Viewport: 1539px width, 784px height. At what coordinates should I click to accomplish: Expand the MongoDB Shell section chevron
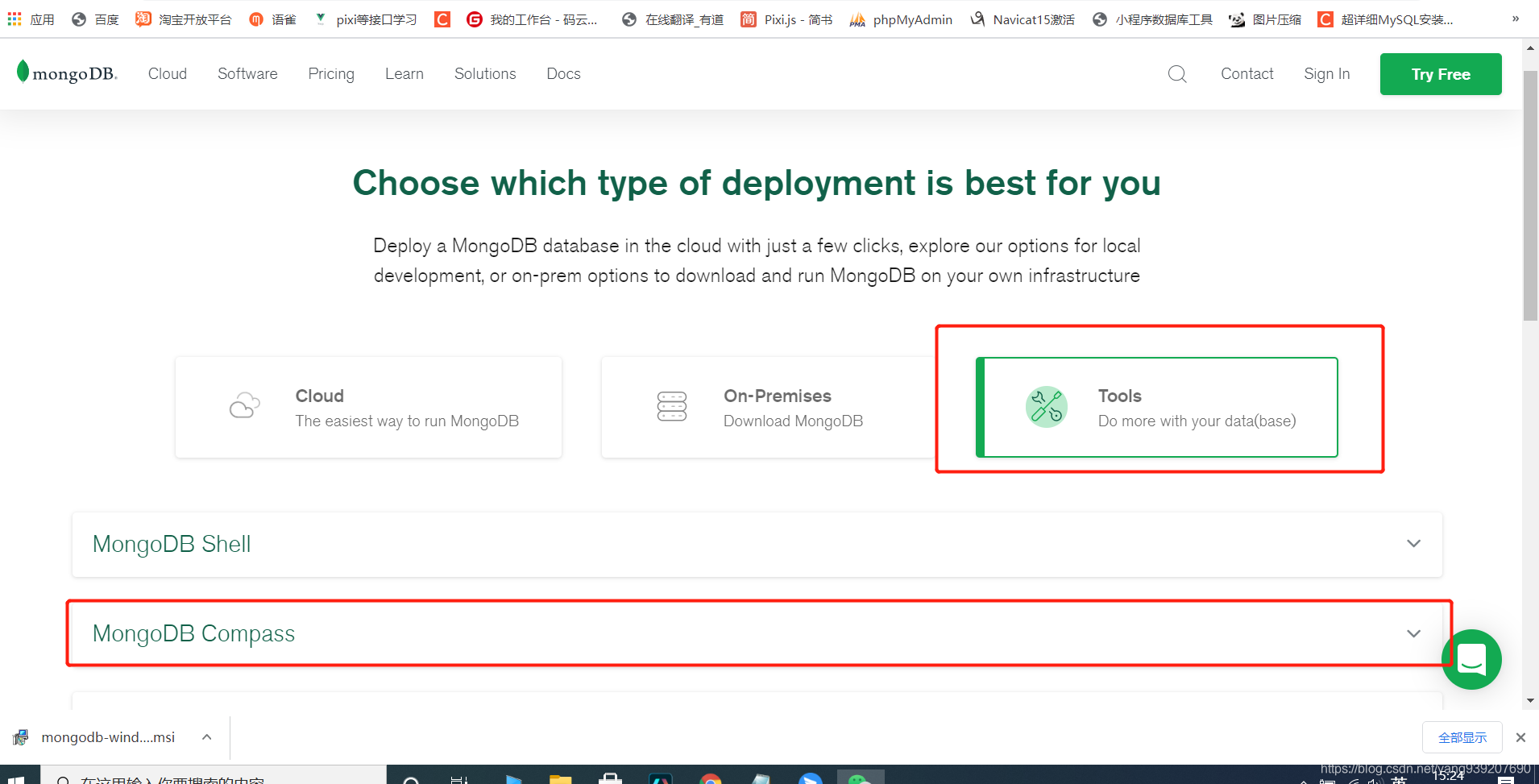pos(1413,544)
